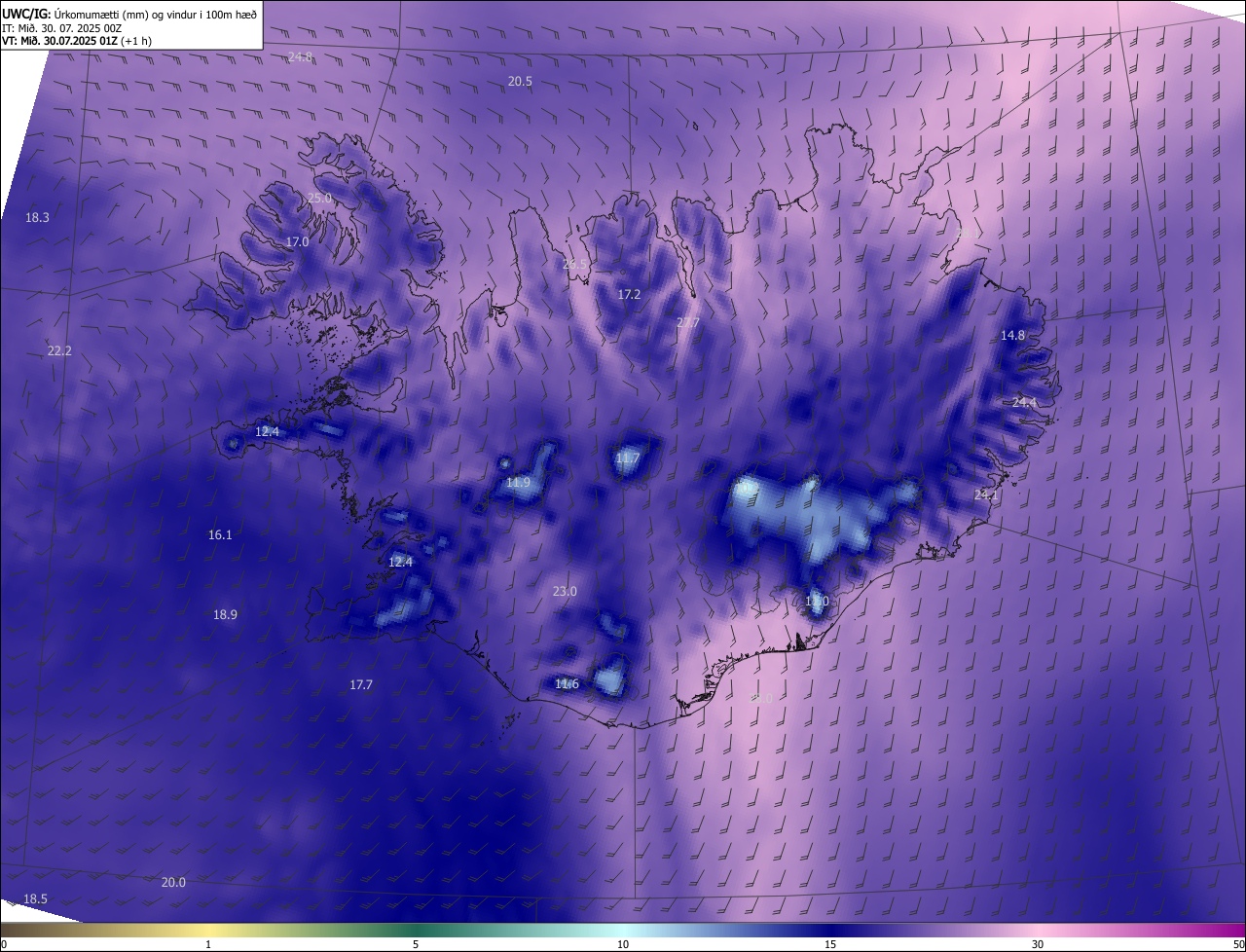Click the 17.2 value in north Iceland
Viewport: 1246px width, 952px height.
click(x=629, y=294)
